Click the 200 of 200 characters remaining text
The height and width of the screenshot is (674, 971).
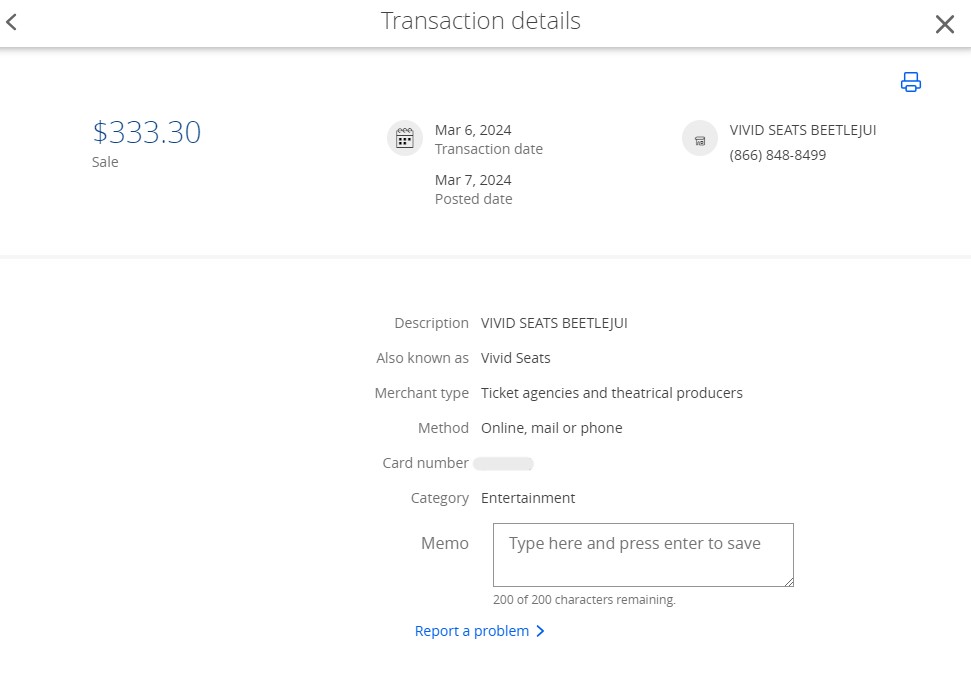(584, 600)
